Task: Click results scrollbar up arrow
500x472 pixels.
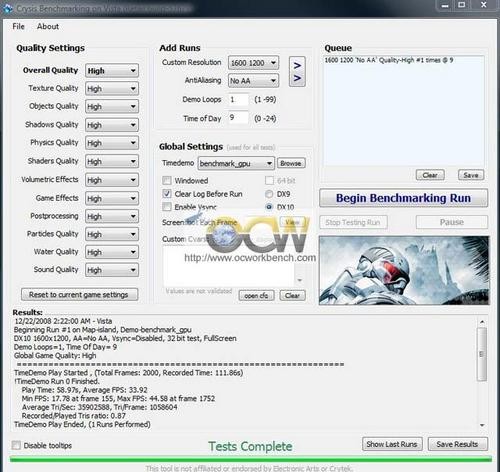Action: [x=482, y=322]
